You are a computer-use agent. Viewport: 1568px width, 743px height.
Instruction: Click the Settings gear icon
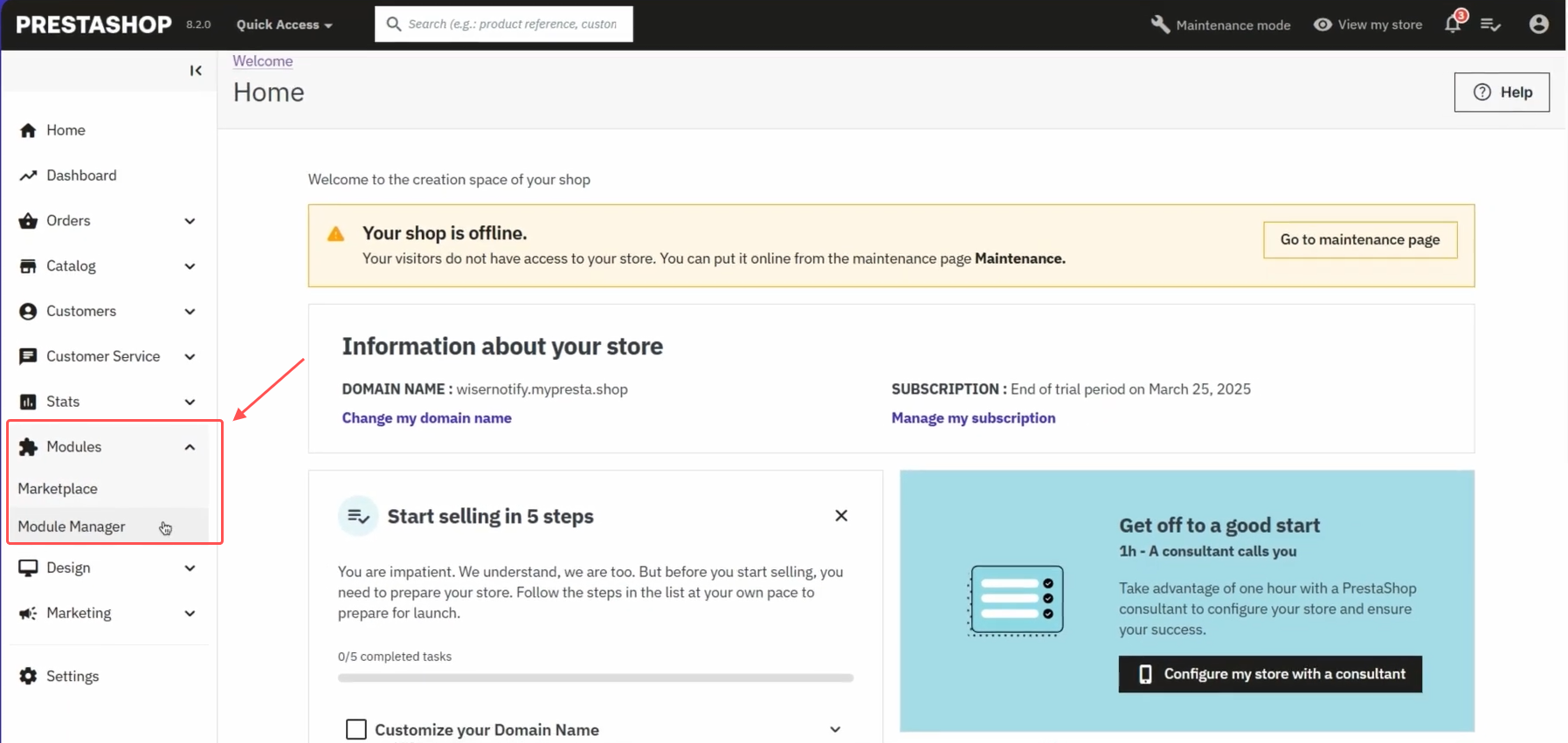coord(28,676)
